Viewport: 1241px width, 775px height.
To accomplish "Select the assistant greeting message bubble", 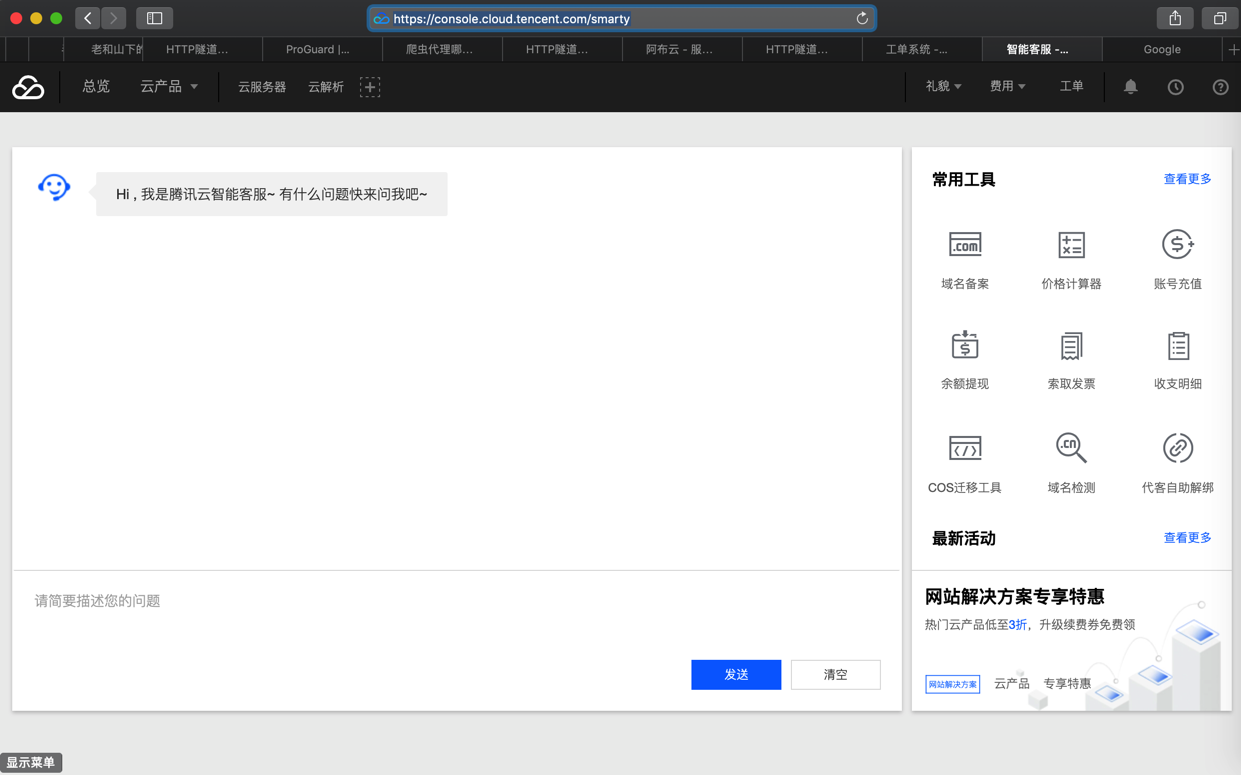I will tap(271, 194).
